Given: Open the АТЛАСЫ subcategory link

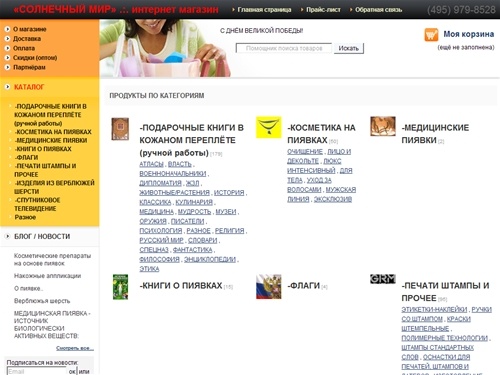Looking at the screenshot, I should coord(151,164).
